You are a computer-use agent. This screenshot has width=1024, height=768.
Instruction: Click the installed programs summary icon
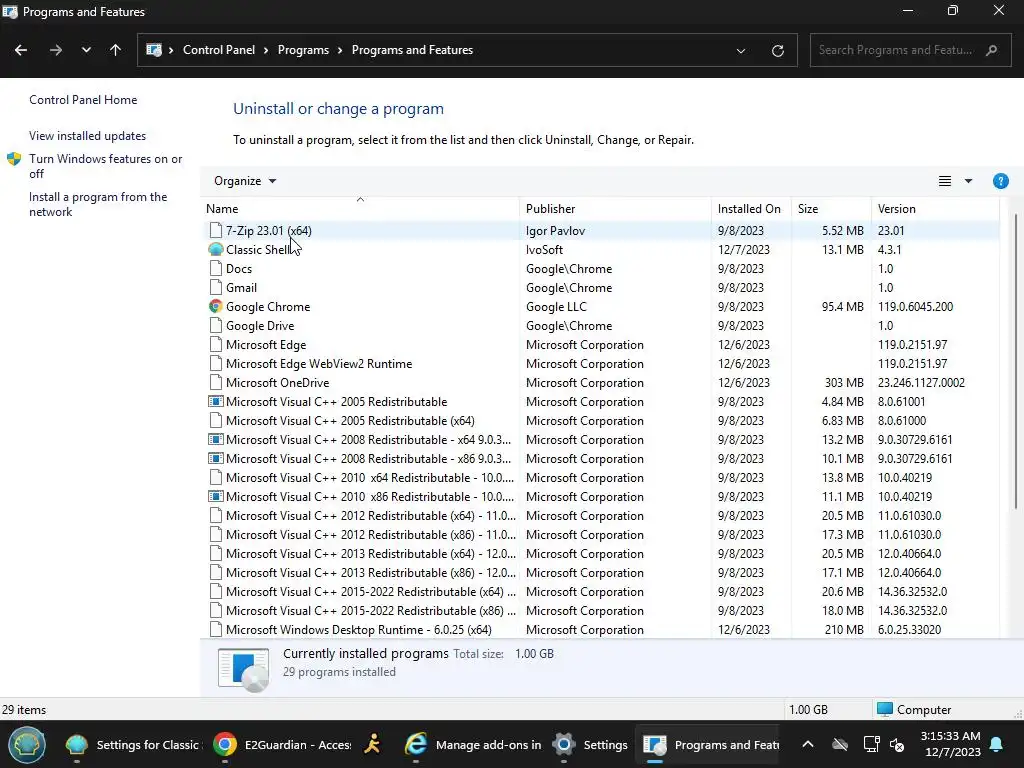pyautogui.click(x=244, y=669)
